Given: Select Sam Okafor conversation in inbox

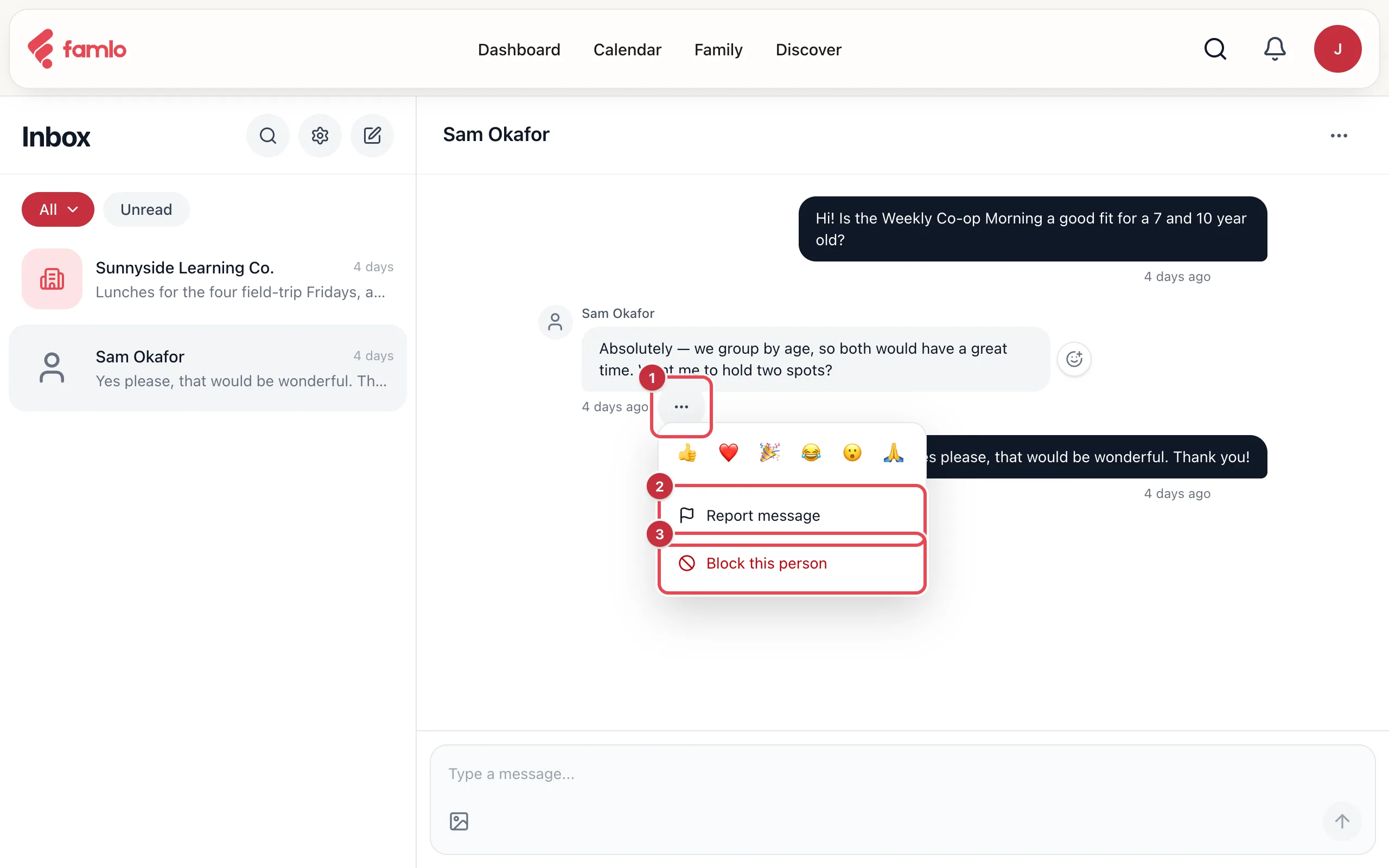Looking at the screenshot, I should click(x=208, y=368).
